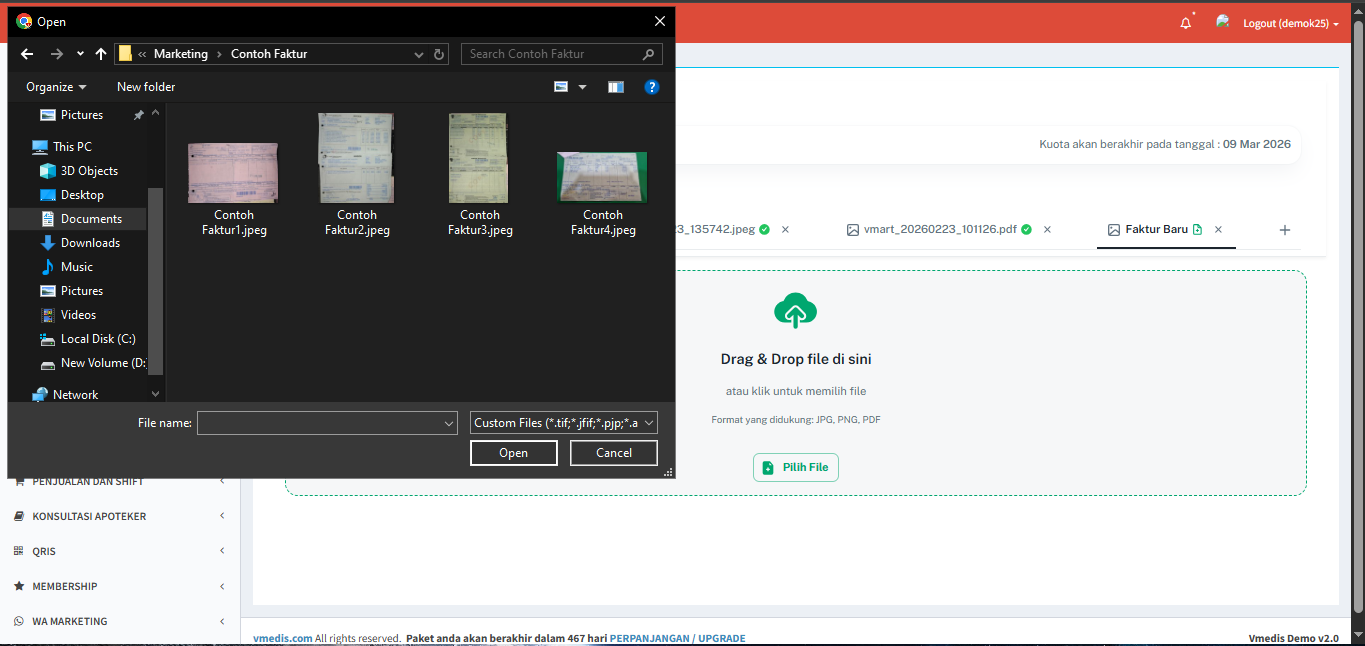The image size is (1365, 646).
Task: Switch to vmart_20260223_101126.pdf tab
Action: (939, 230)
